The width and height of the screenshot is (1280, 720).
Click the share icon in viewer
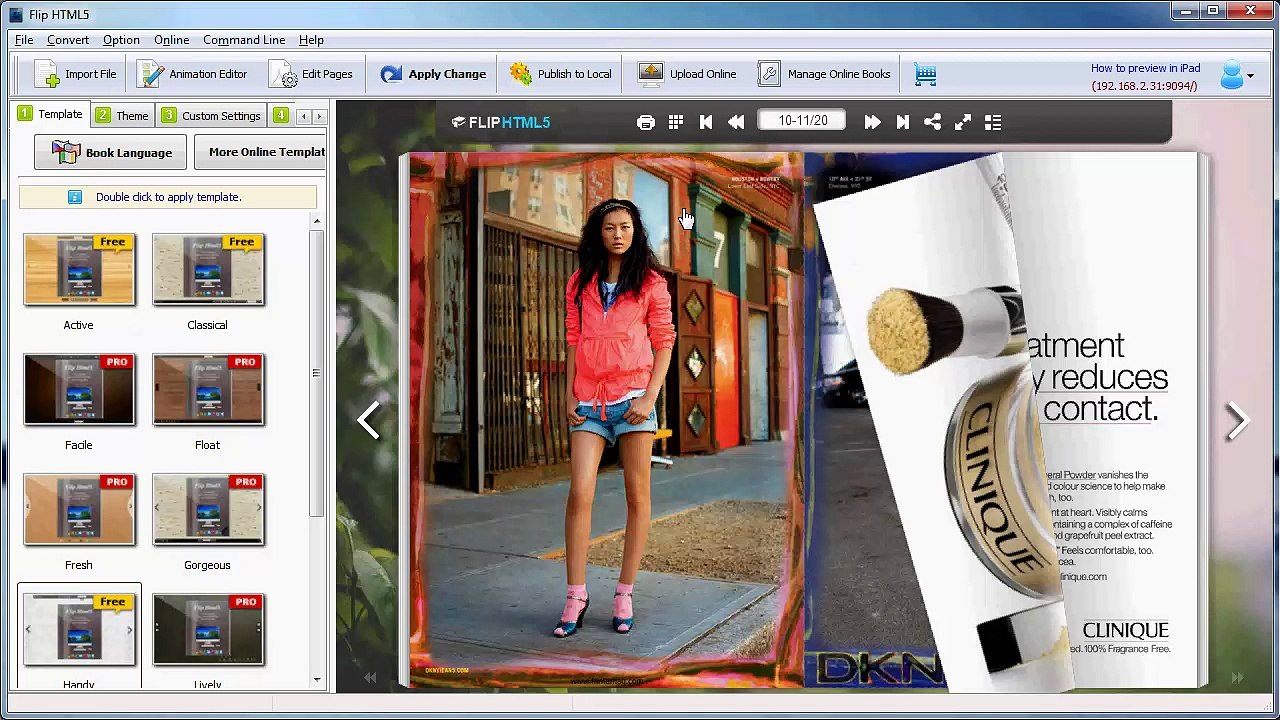tap(932, 122)
